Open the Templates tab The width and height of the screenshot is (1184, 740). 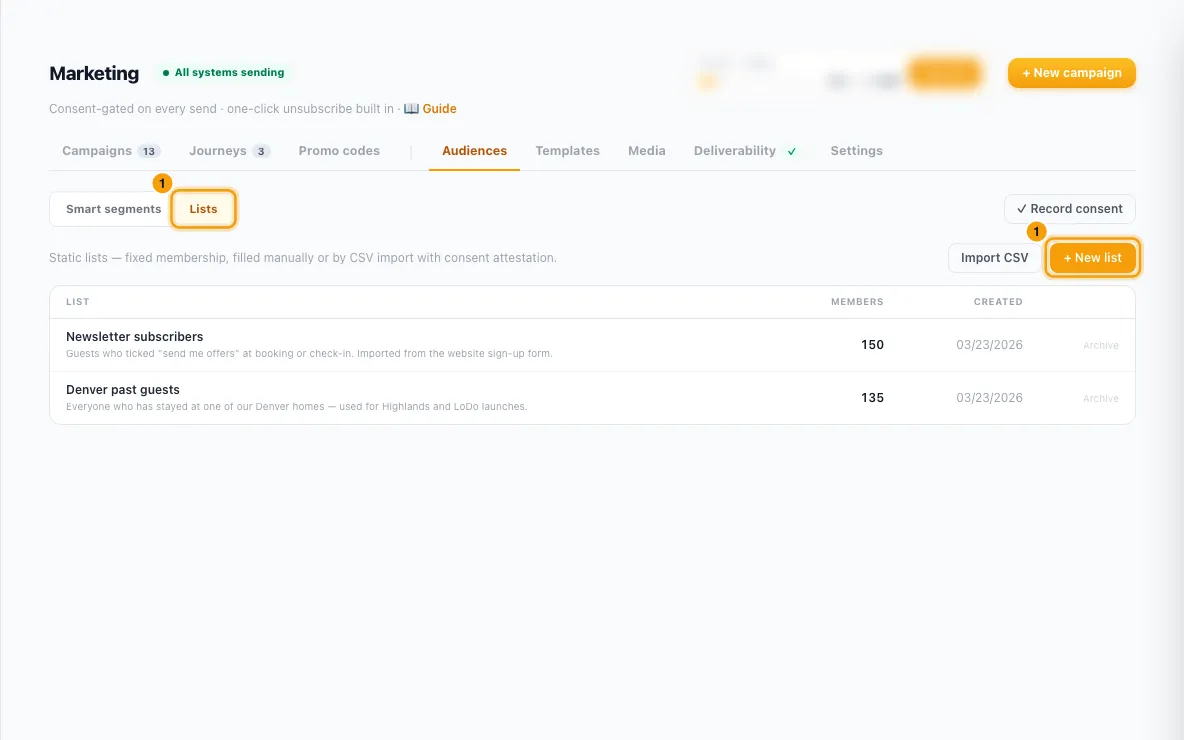click(x=567, y=151)
